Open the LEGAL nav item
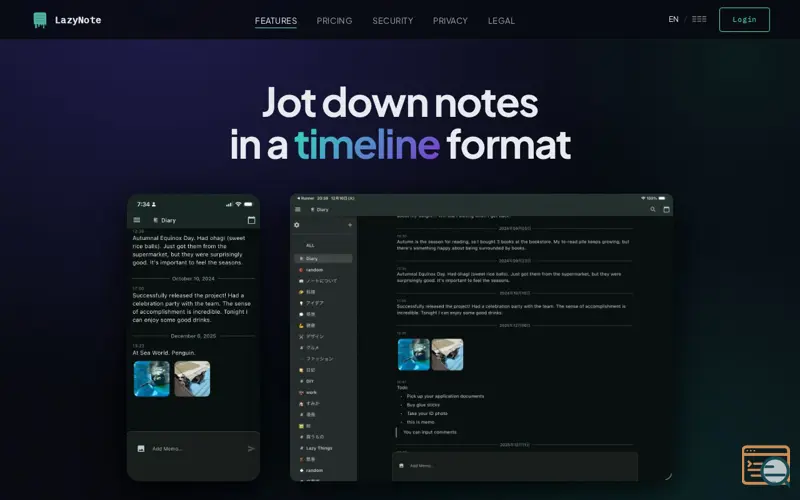800x500 pixels. tap(501, 21)
